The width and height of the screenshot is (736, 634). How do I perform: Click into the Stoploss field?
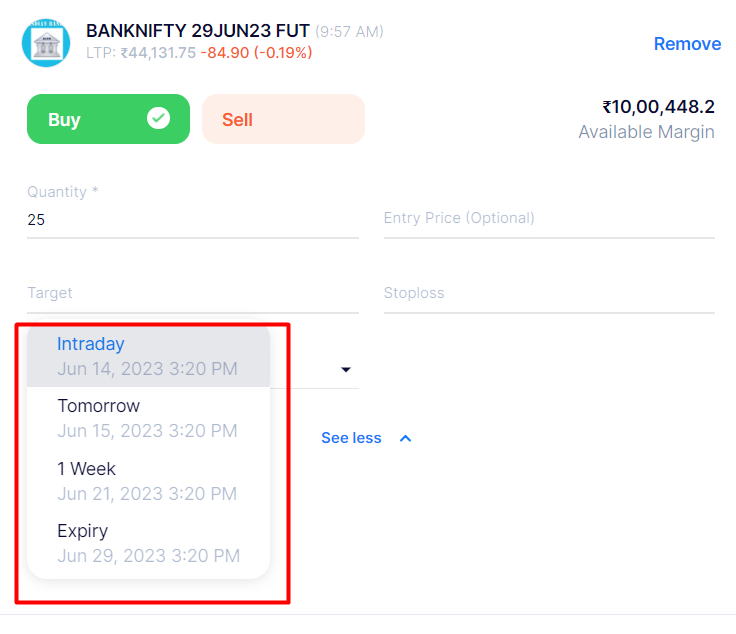point(548,293)
